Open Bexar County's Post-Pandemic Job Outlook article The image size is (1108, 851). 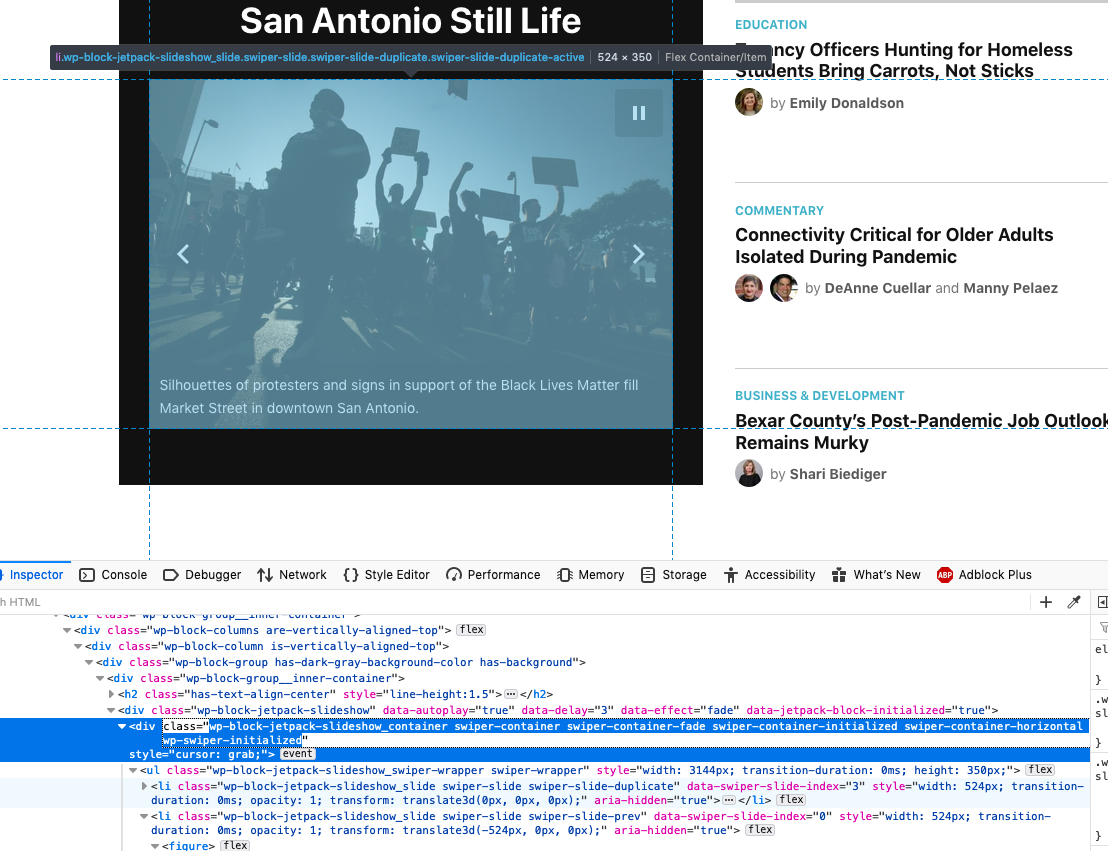921,431
